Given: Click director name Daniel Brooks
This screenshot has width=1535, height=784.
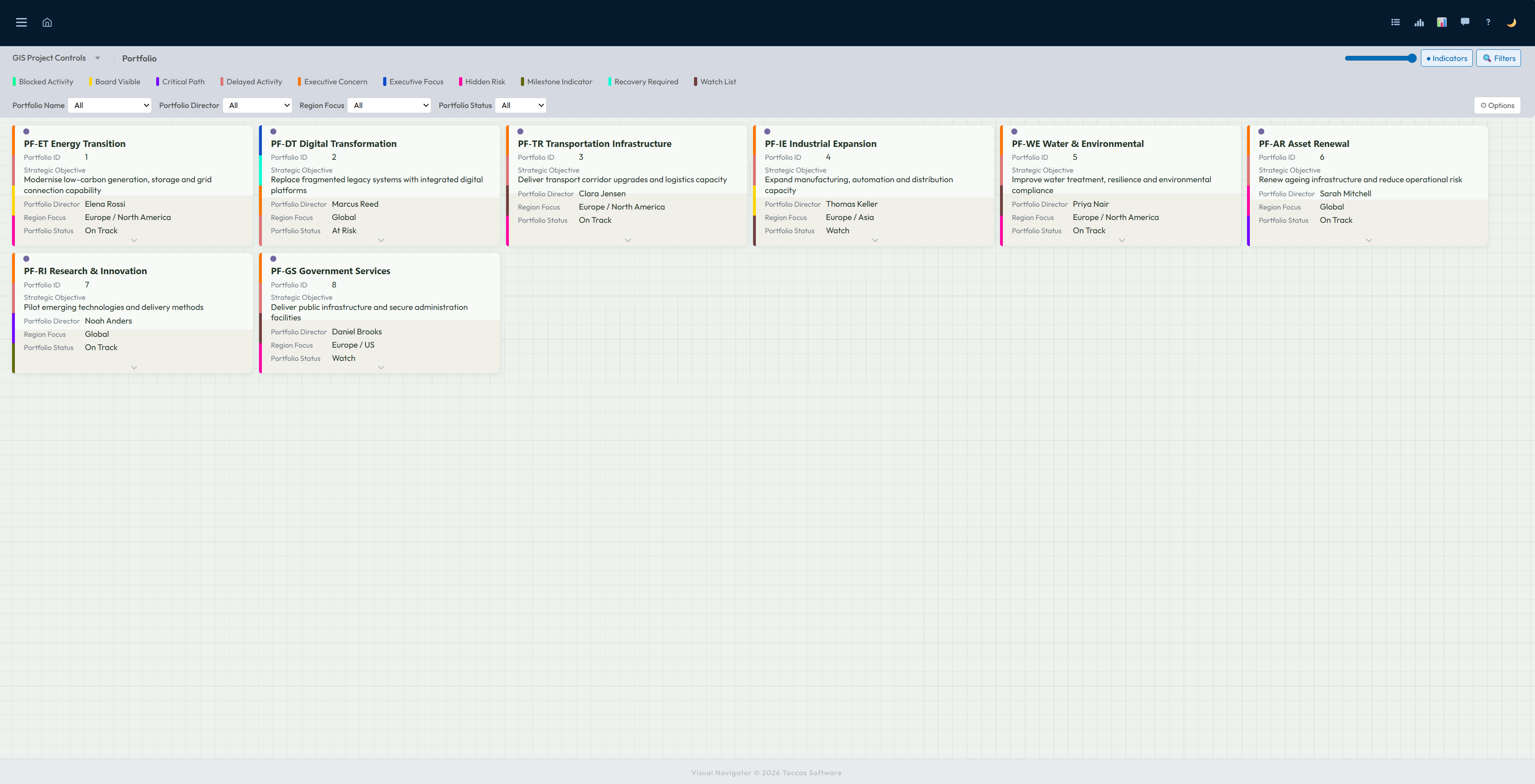Looking at the screenshot, I should (357, 332).
